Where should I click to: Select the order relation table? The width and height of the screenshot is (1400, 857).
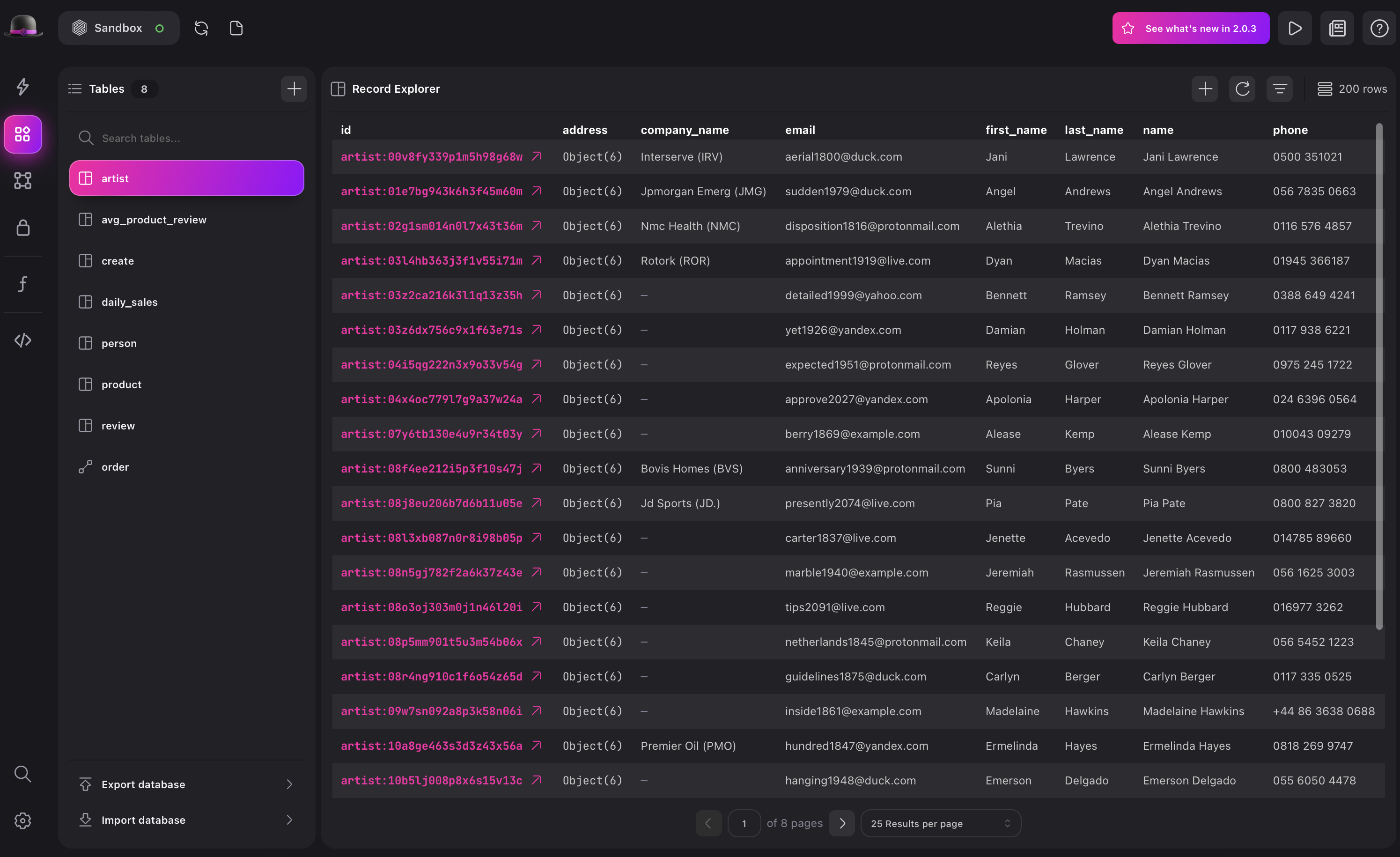[x=186, y=466]
